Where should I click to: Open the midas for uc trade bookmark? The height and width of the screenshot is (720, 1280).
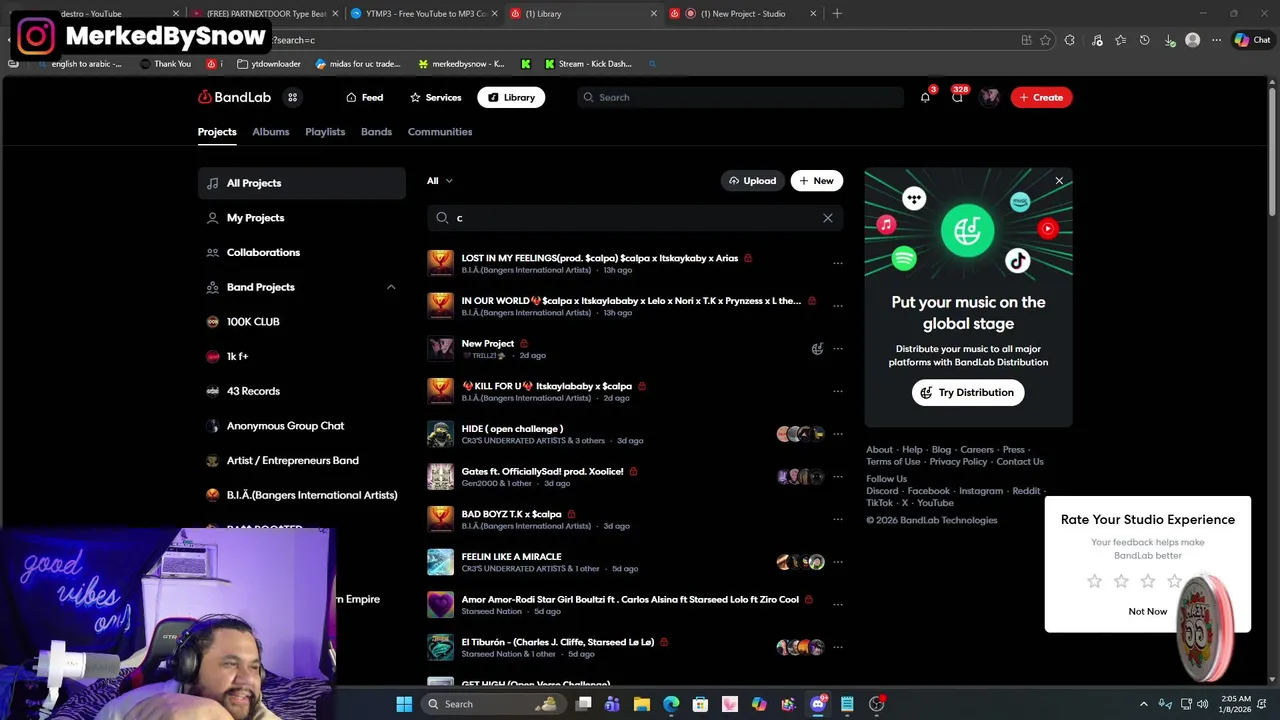click(x=358, y=64)
